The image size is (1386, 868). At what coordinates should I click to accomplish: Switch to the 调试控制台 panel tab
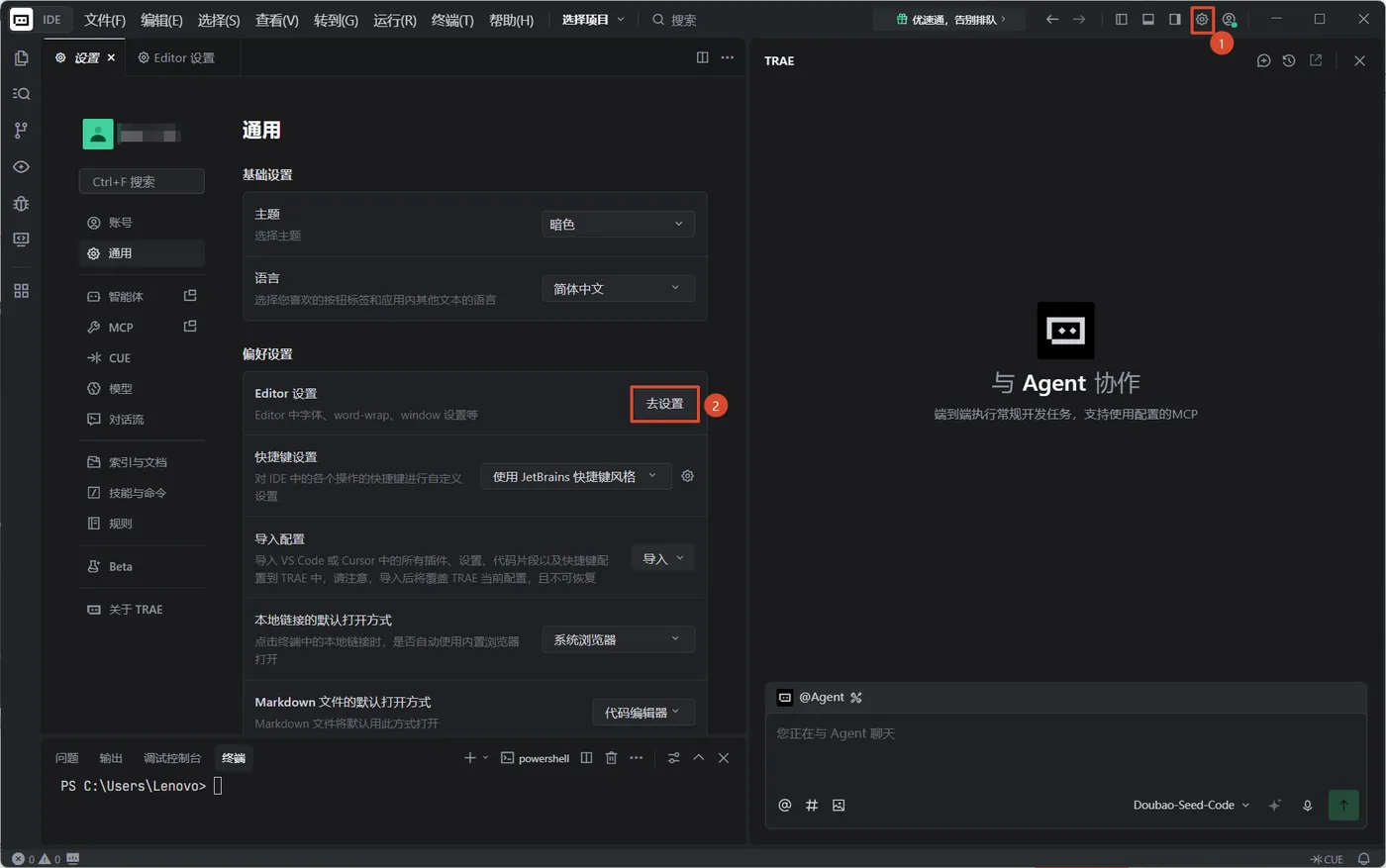(x=172, y=758)
